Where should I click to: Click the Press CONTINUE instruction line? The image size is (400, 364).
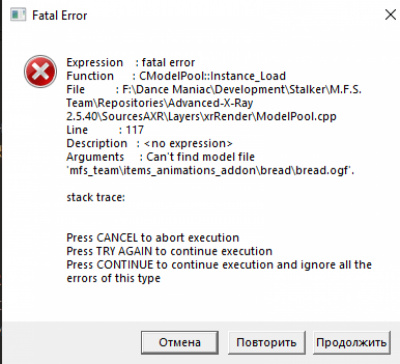click(219, 271)
